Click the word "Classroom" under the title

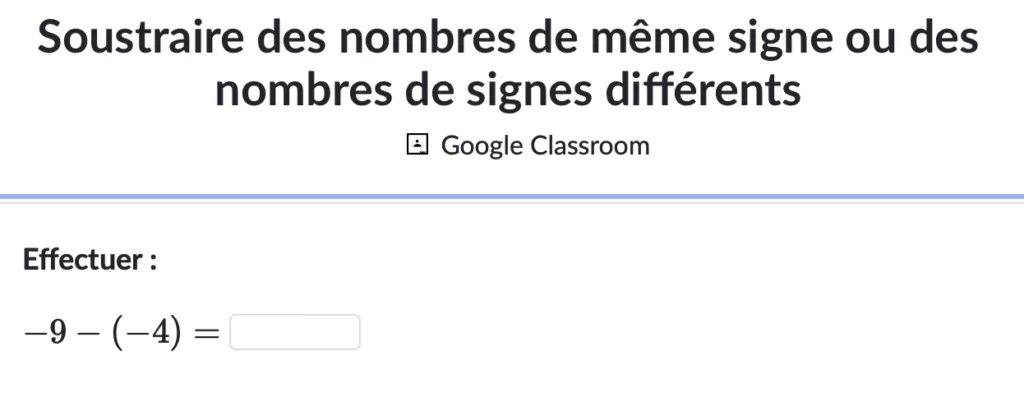(x=590, y=146)
